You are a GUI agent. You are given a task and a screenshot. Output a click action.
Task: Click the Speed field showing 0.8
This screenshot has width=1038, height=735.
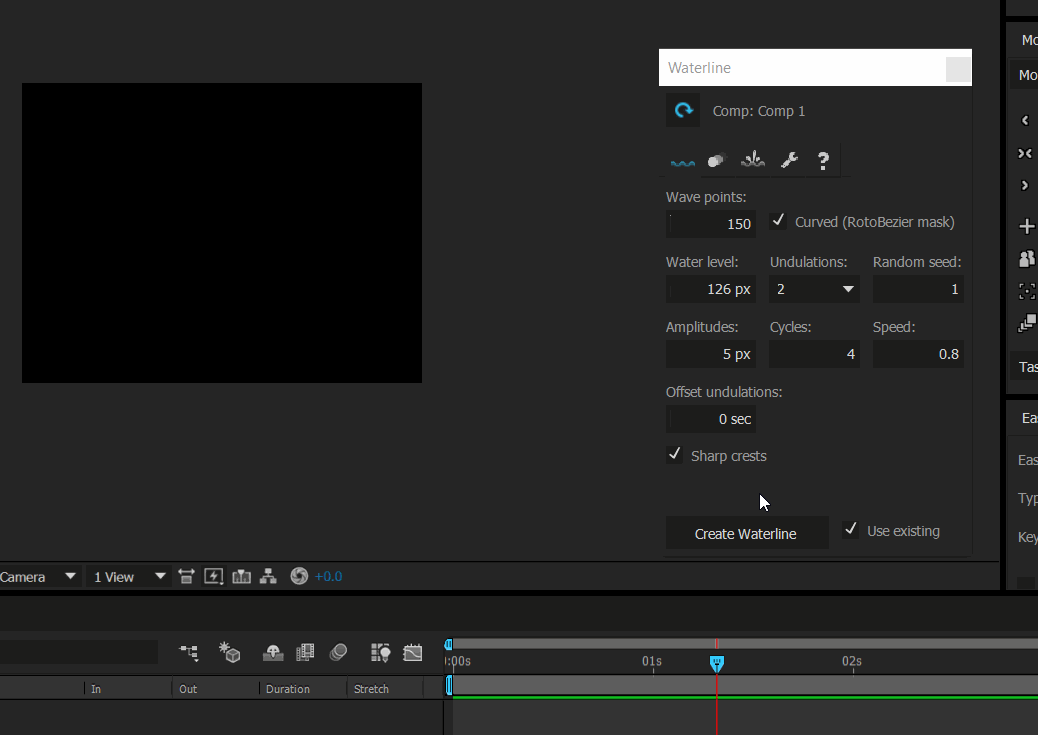tap(918, 354)
